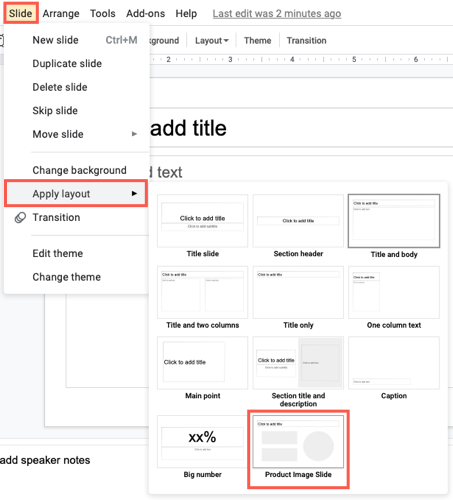Apply the Big number layout
The image size is (453, 500).
pyautogui.click(x=202, y=442)
